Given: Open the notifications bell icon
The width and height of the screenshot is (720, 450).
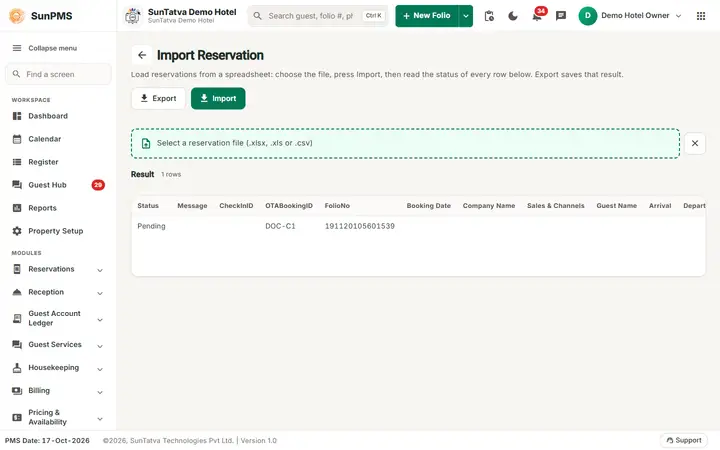Looking at the screenshot, I should [x=537, y=17].
